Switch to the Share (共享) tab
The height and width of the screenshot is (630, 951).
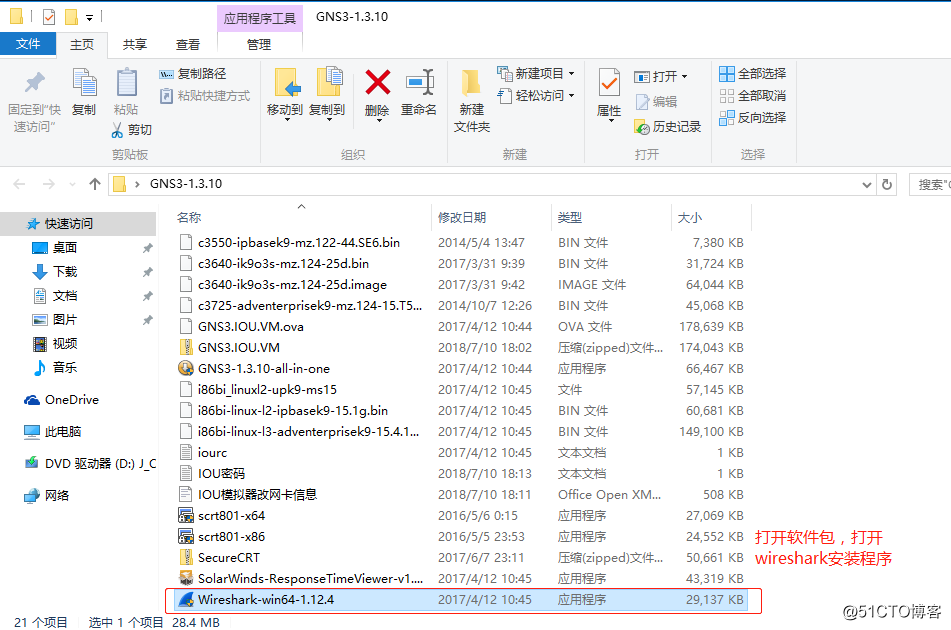[x=135, y=45]
